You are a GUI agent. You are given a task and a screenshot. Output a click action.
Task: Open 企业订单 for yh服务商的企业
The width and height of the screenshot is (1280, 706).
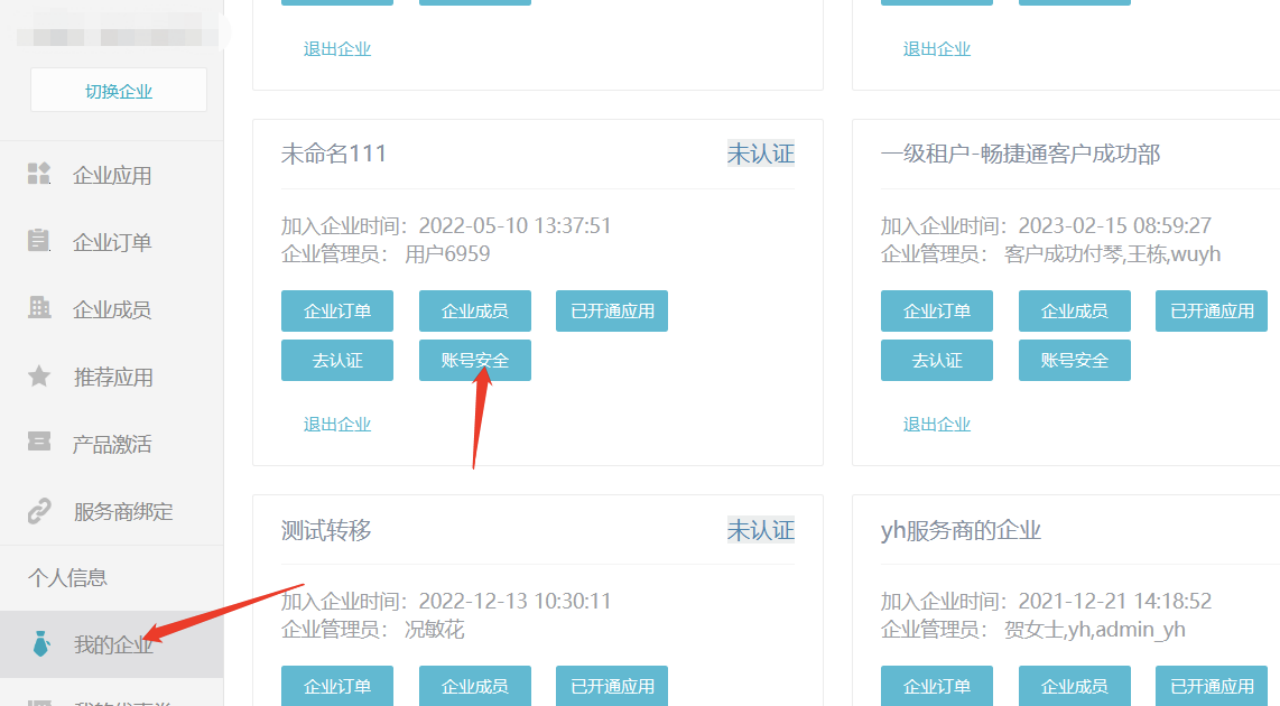(x=937, y=686)
